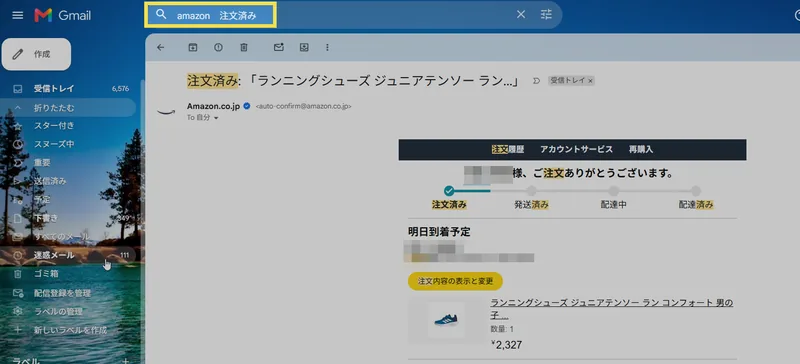Click the 明日到着予定 heading
This screenshot has height=364, width=800.
(x=439, y=232)
